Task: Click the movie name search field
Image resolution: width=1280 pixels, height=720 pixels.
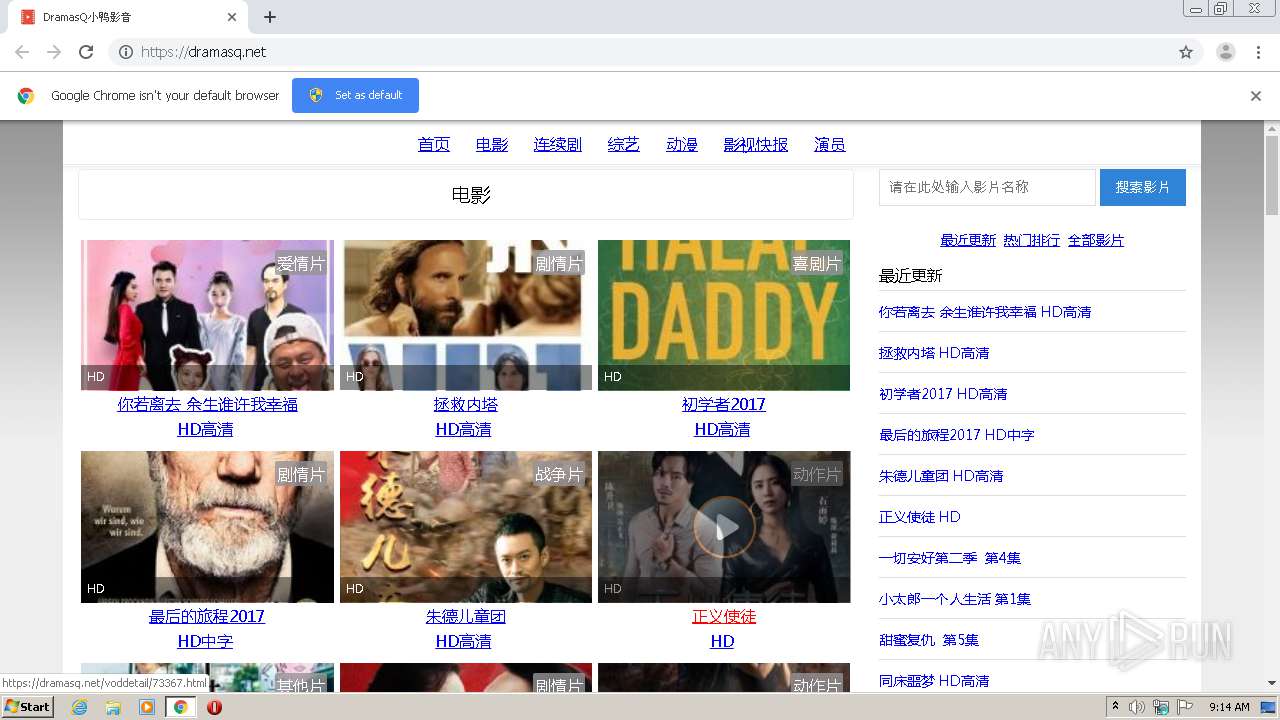Action: point(987,187)
